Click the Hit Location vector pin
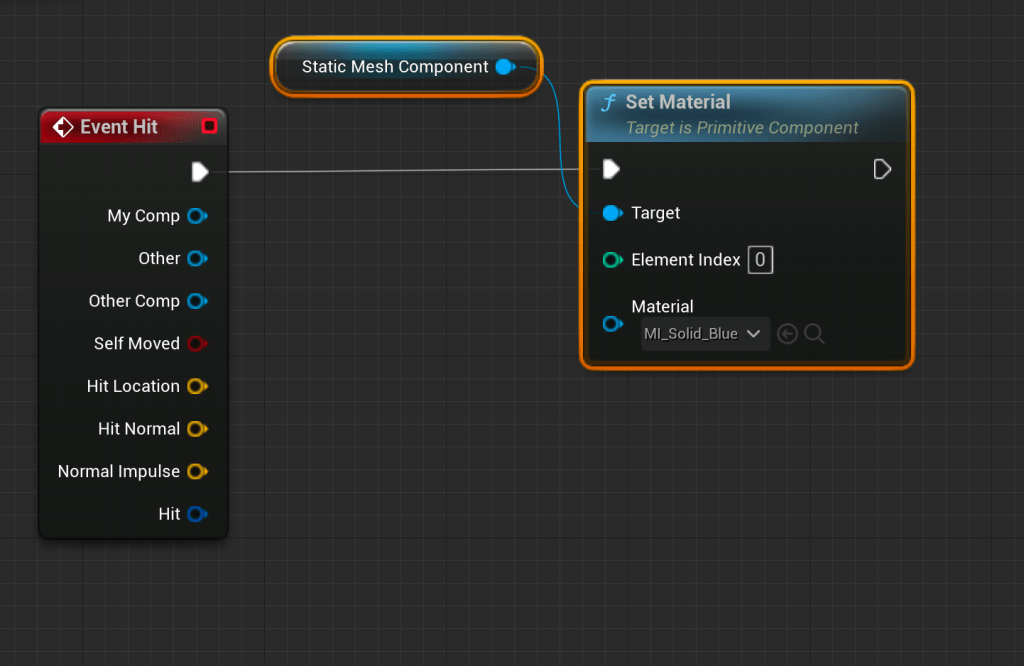Screen dimensions: 1024x666 pyautogui.click(x=196, y=386)
